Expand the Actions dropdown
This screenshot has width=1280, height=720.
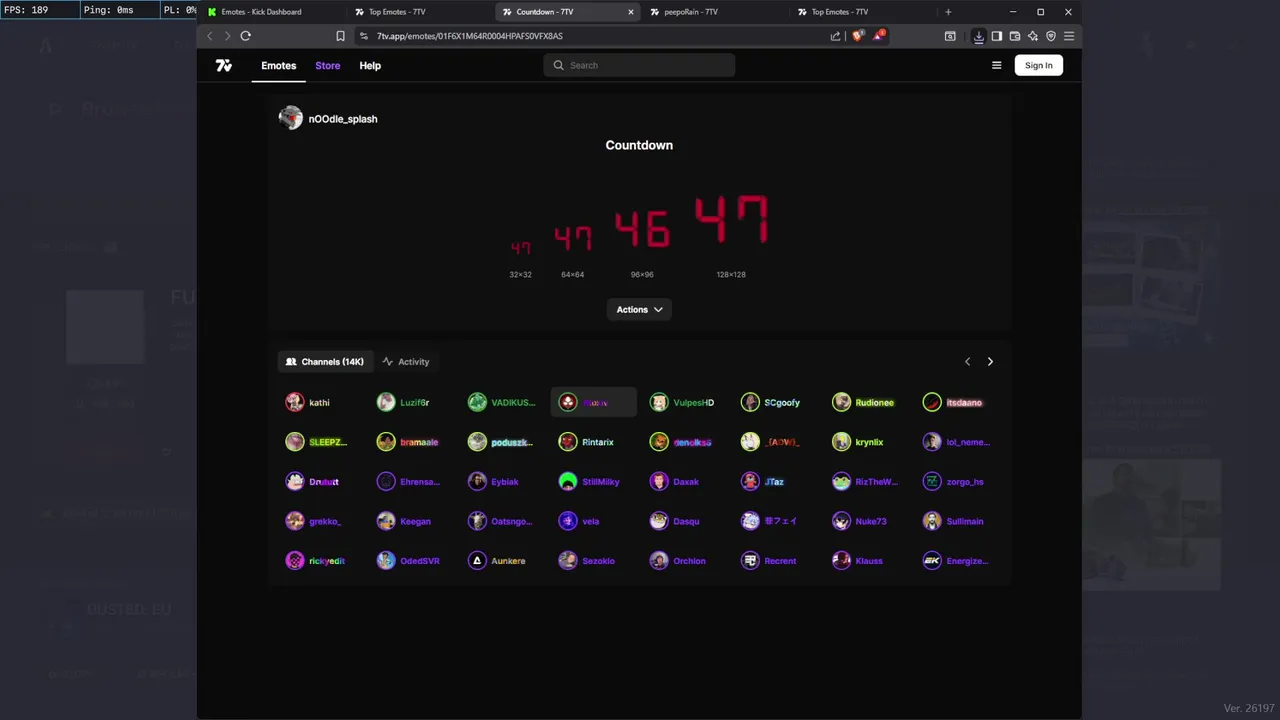(640, 309)
